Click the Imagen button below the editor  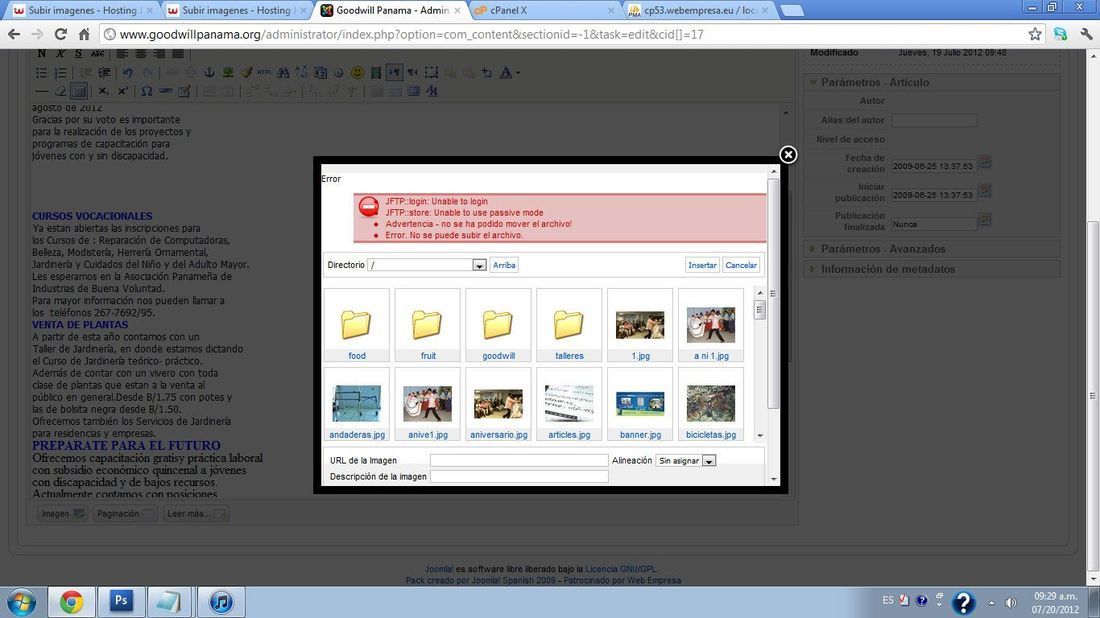click(x=62, y=513)
